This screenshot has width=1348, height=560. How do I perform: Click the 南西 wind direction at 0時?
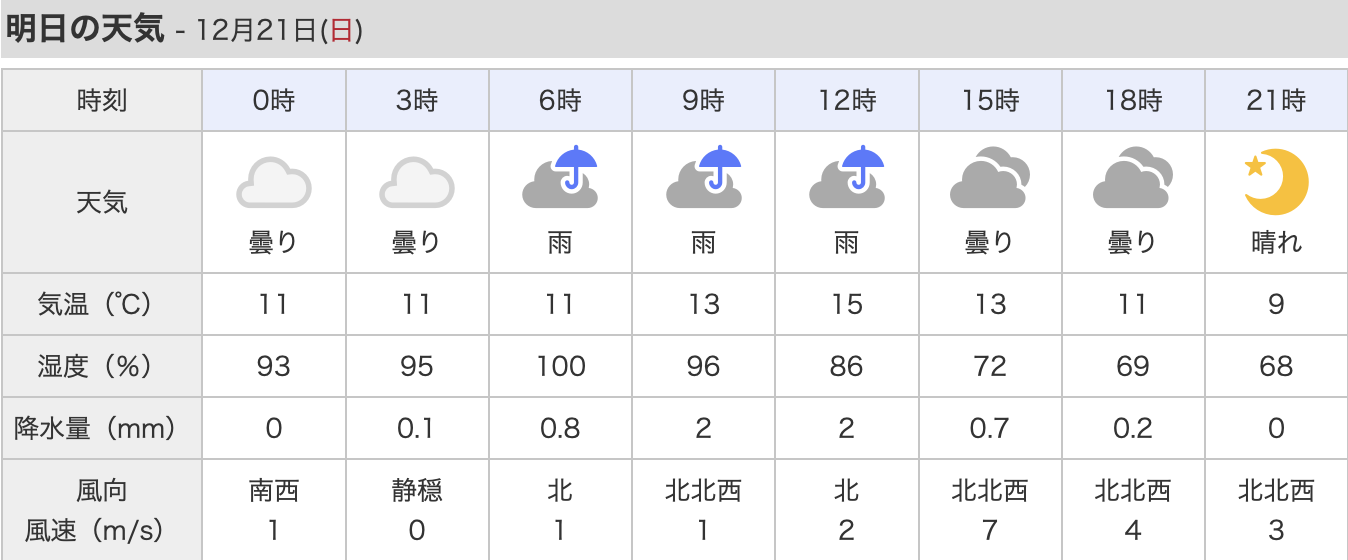click(x=274, y=491)
